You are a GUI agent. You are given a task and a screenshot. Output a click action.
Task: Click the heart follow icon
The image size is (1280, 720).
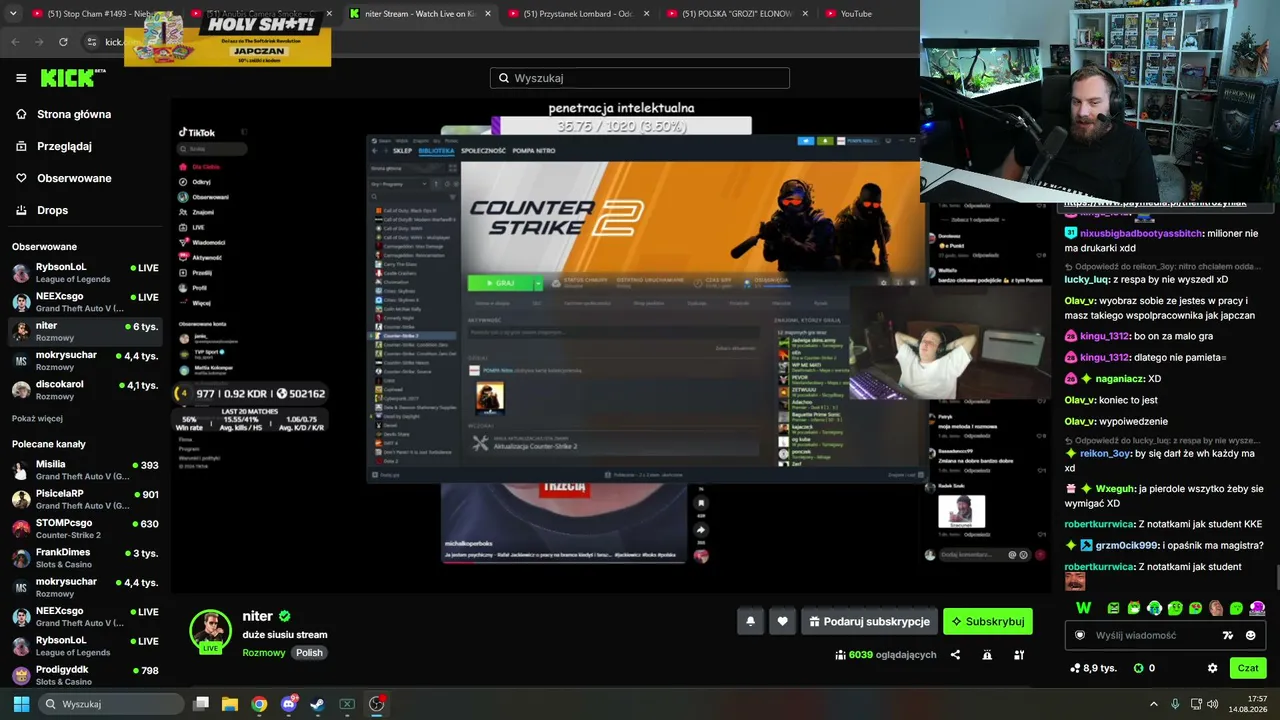[x=782, y=621]
